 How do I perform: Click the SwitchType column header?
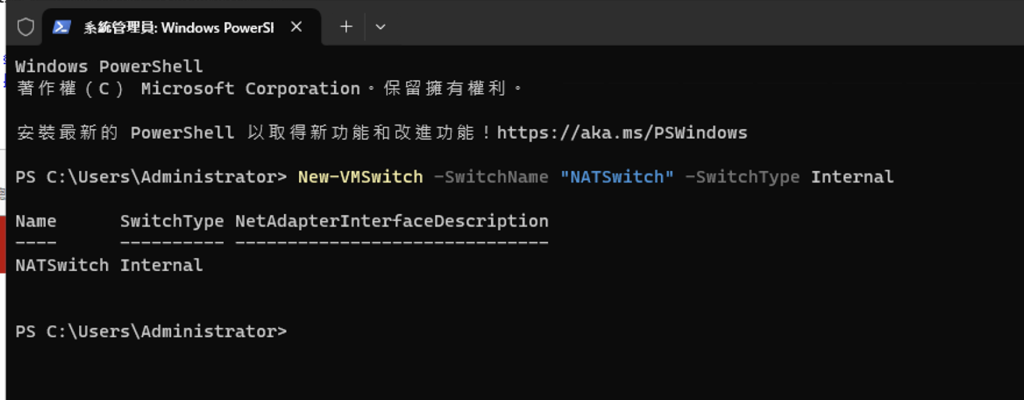point(172,220)
